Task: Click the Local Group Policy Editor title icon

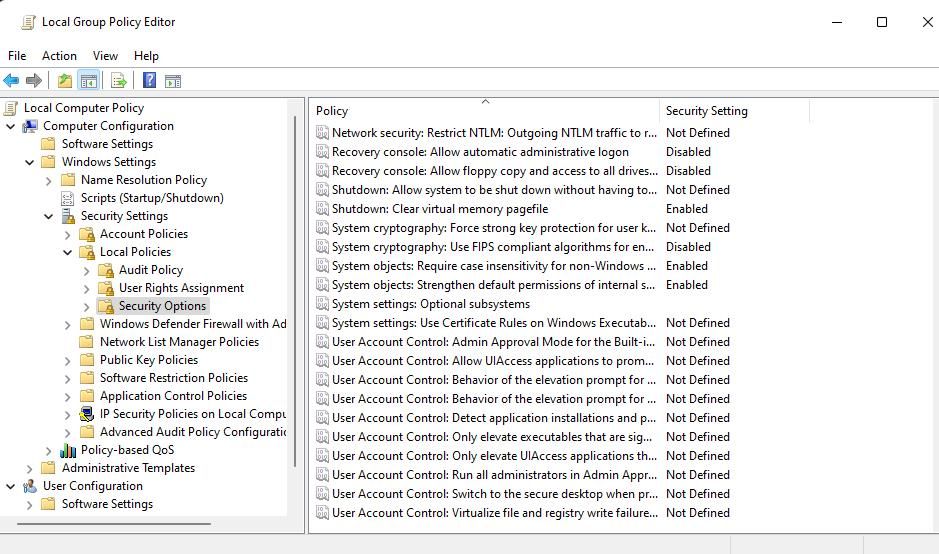Action: point(28,22)
